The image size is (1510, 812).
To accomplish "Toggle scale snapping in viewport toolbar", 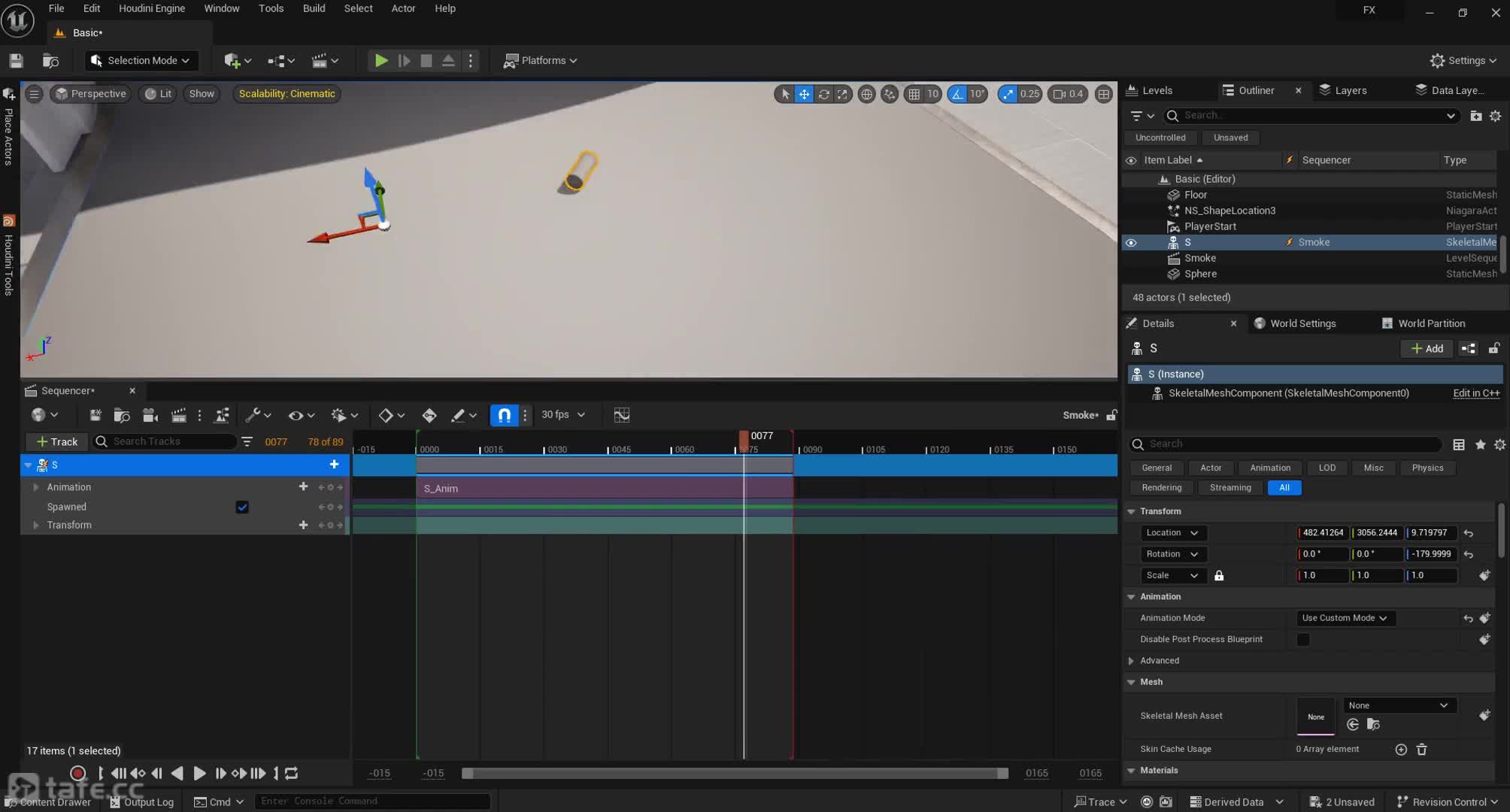I will click(x=1008, y=94).
